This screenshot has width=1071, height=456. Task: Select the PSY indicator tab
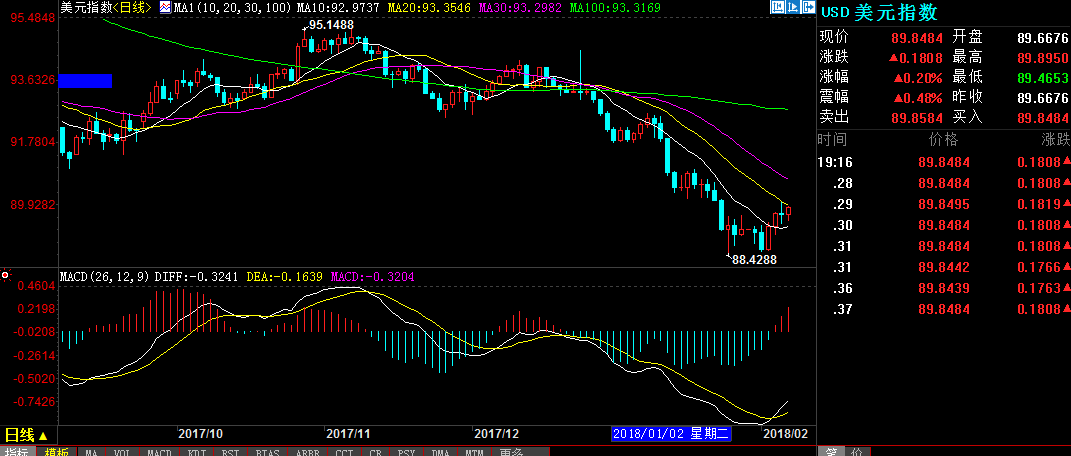pos(407,452)
